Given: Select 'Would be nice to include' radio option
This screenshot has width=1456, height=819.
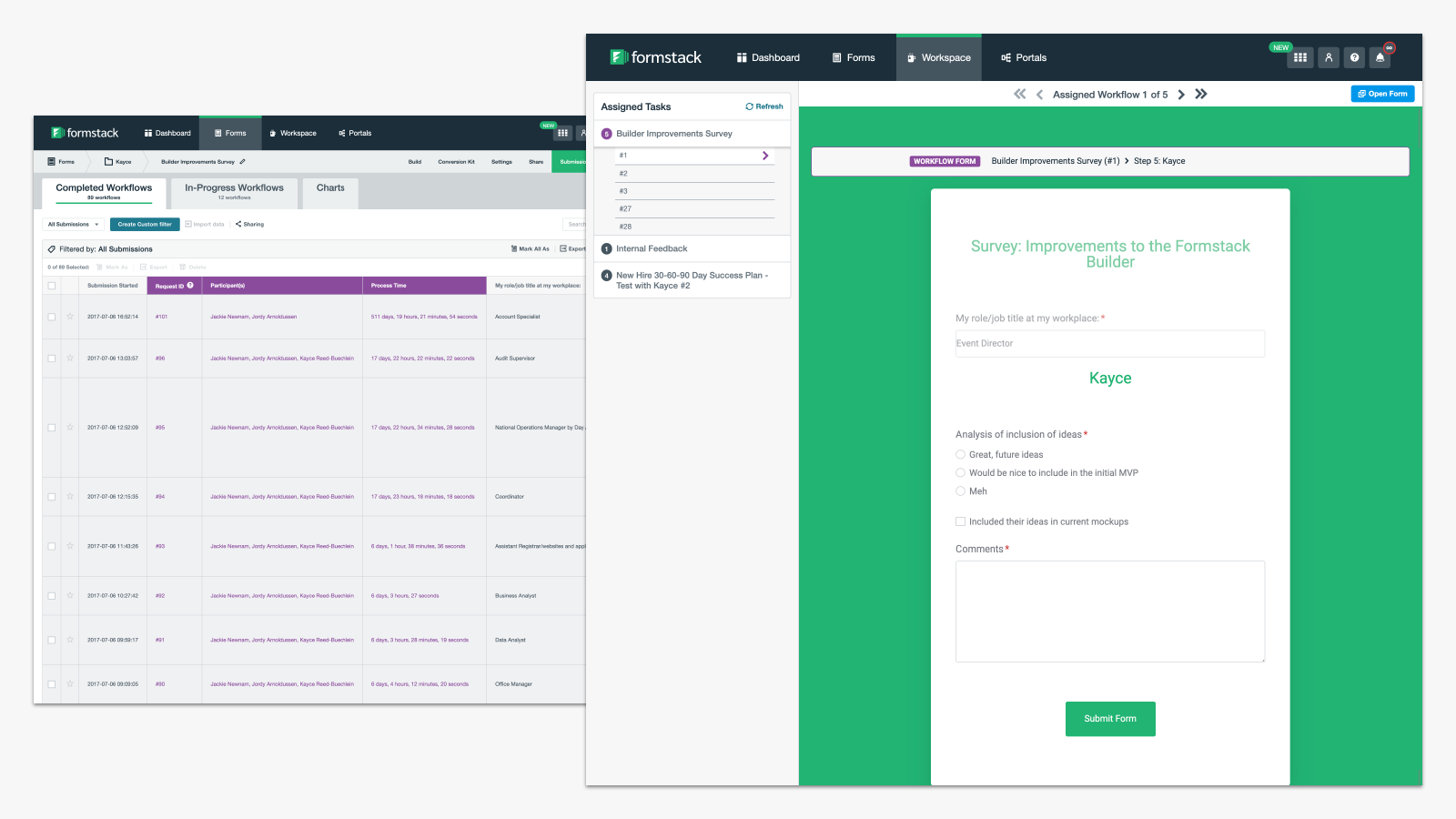Looking at the screenshot, I should point(960,472).
